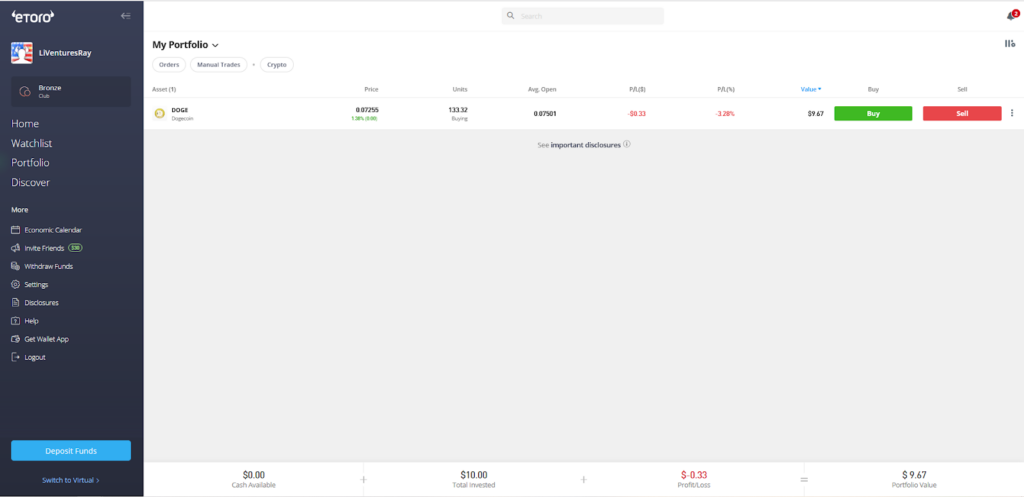The image size is (1024, 497).
Task: Open the Economic Calendar link
Action: 53,230
